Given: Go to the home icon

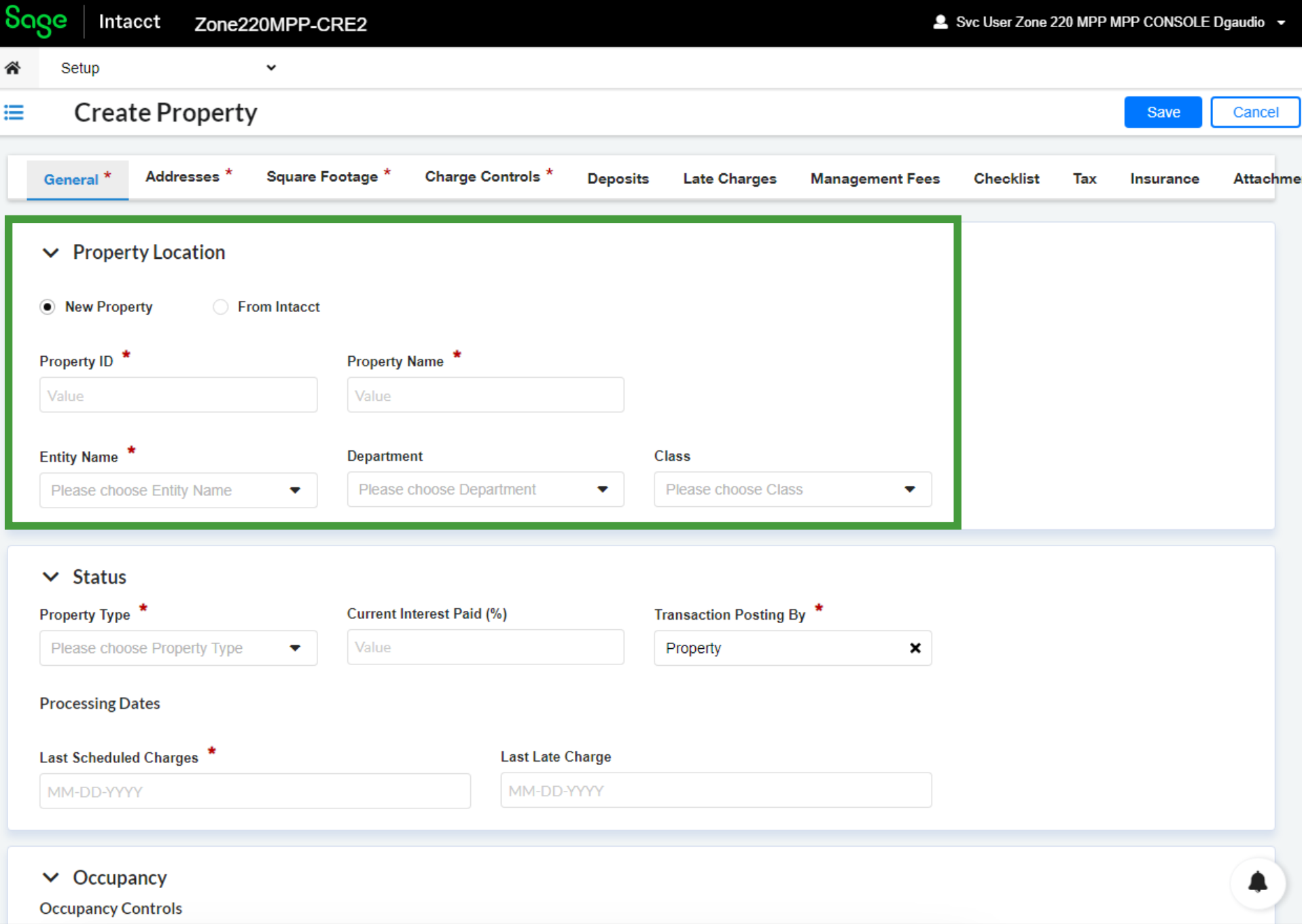Looking at the screenshot, I should (x=13, y=67).
